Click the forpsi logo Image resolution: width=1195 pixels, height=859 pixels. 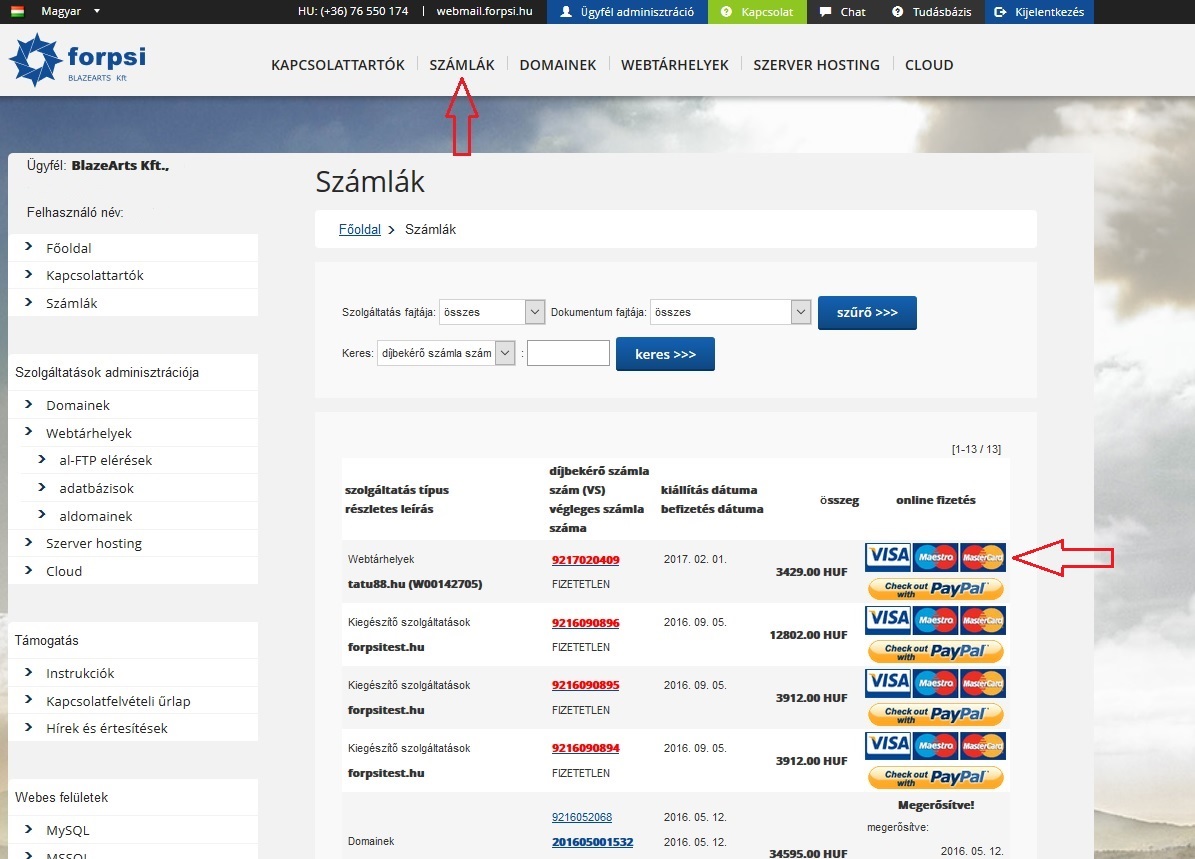click(78, 59)
